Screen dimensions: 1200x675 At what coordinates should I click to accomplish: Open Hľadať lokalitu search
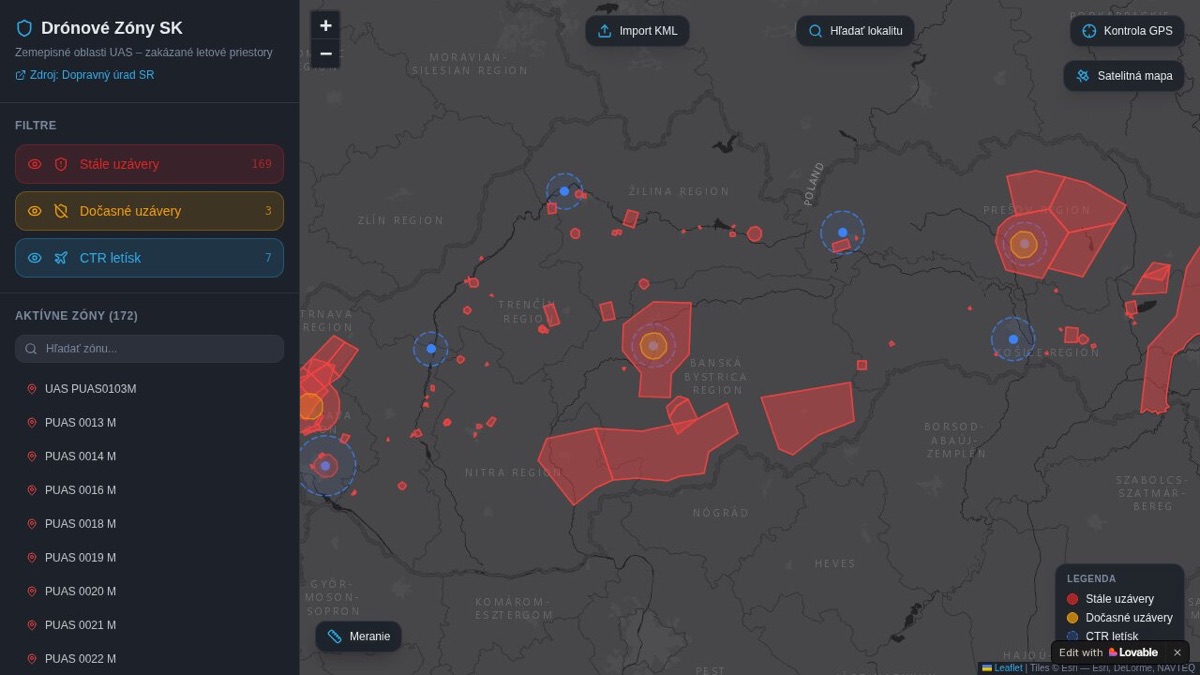click(x=855, y=31)
